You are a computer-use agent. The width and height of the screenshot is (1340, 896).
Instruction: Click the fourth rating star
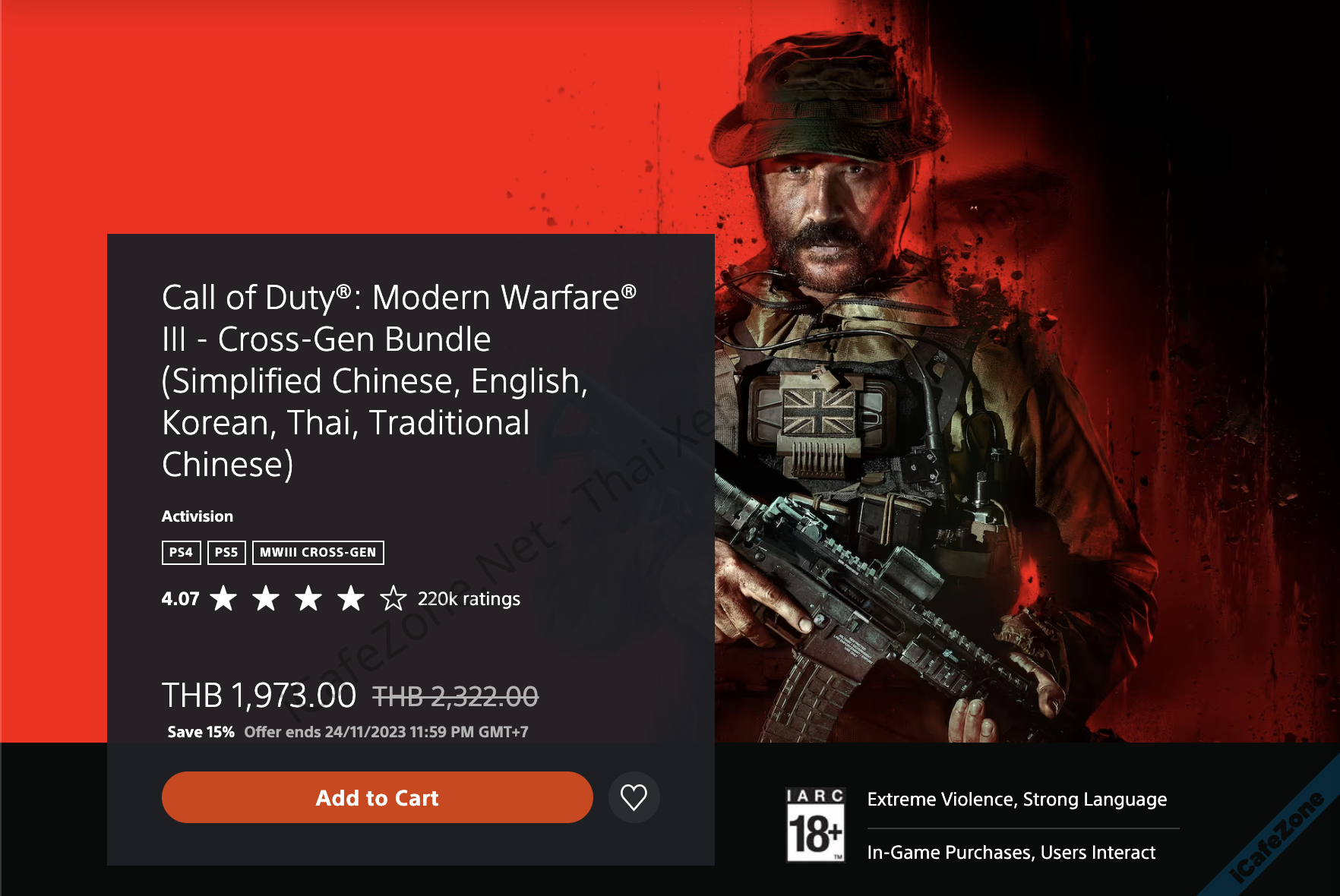coord(351,598)
